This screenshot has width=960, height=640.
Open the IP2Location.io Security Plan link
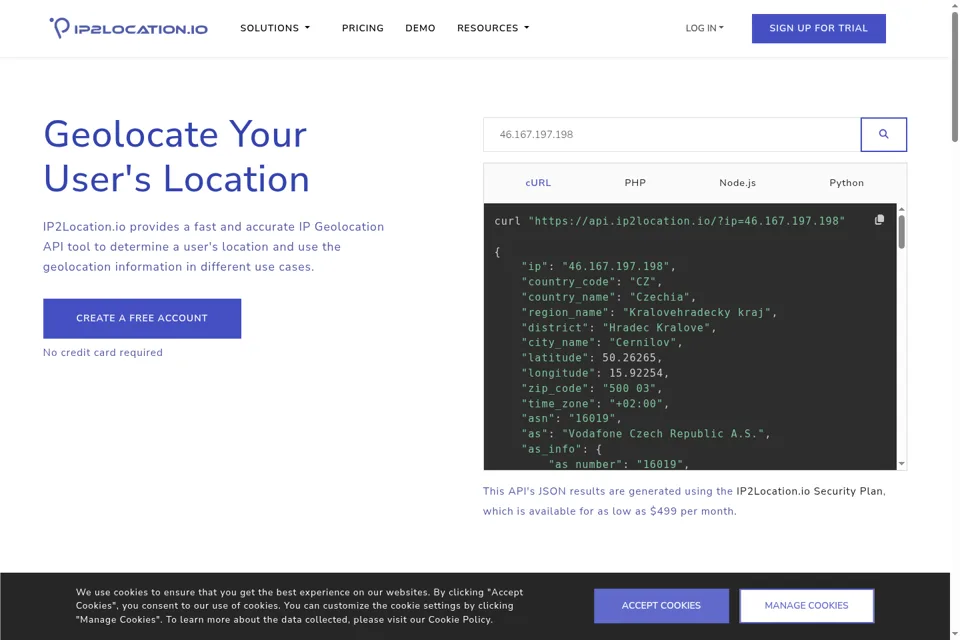[x=809, y=491]
